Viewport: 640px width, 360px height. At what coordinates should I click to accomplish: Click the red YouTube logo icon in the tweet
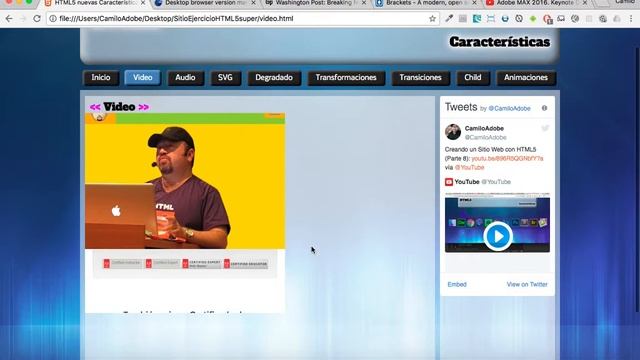click(449, 182)
